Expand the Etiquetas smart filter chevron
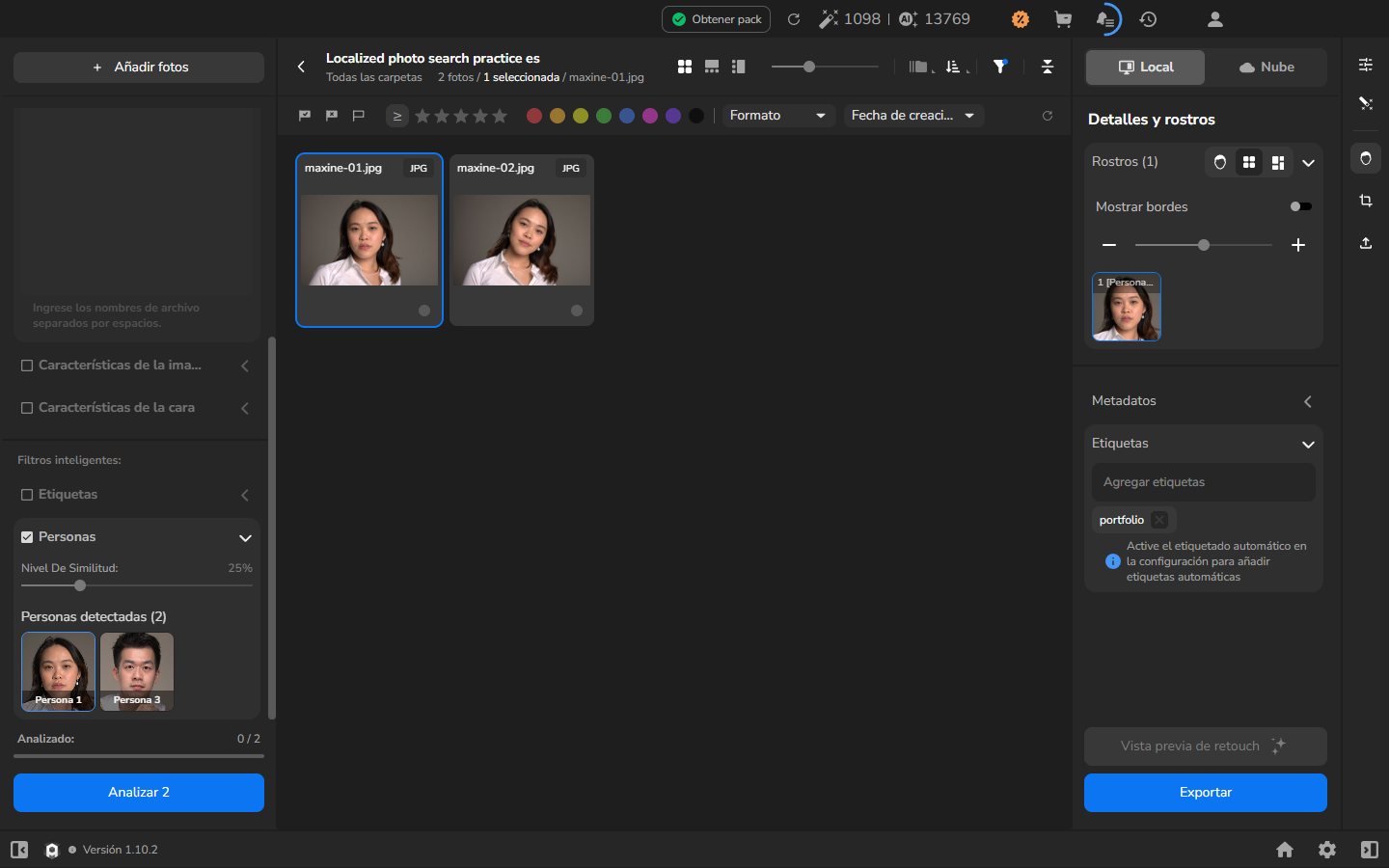The height and width of the screenshot is (868, 1389). tap(245, 495)
